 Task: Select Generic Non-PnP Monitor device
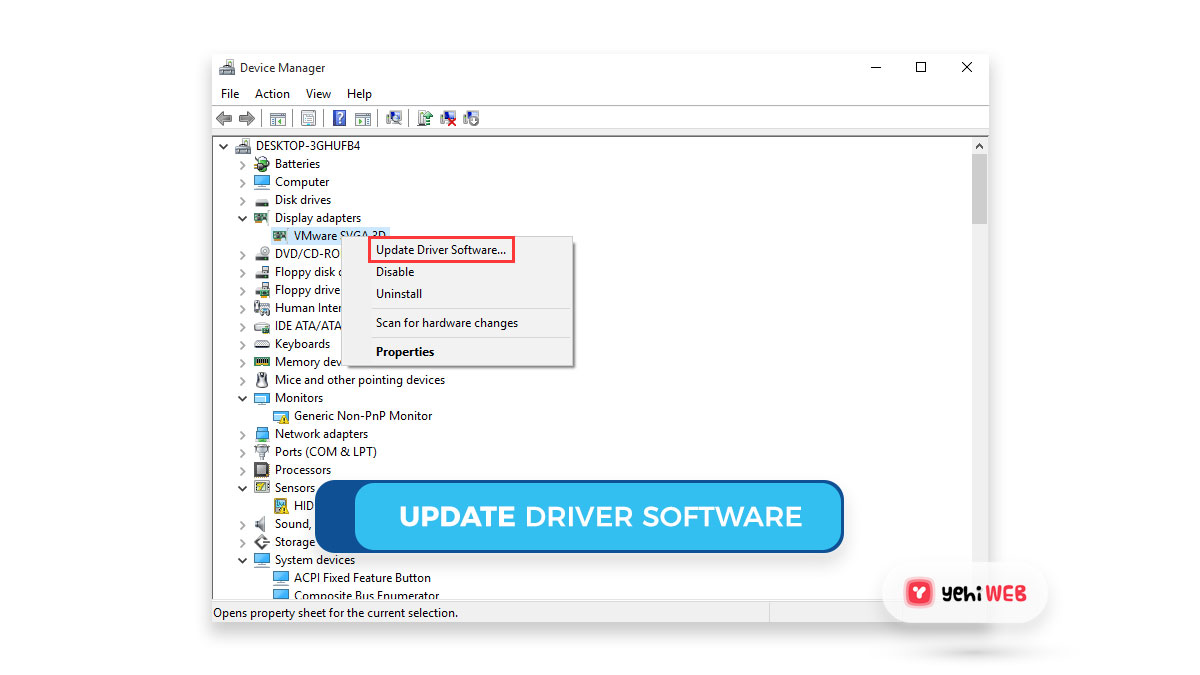pos(363,416)
